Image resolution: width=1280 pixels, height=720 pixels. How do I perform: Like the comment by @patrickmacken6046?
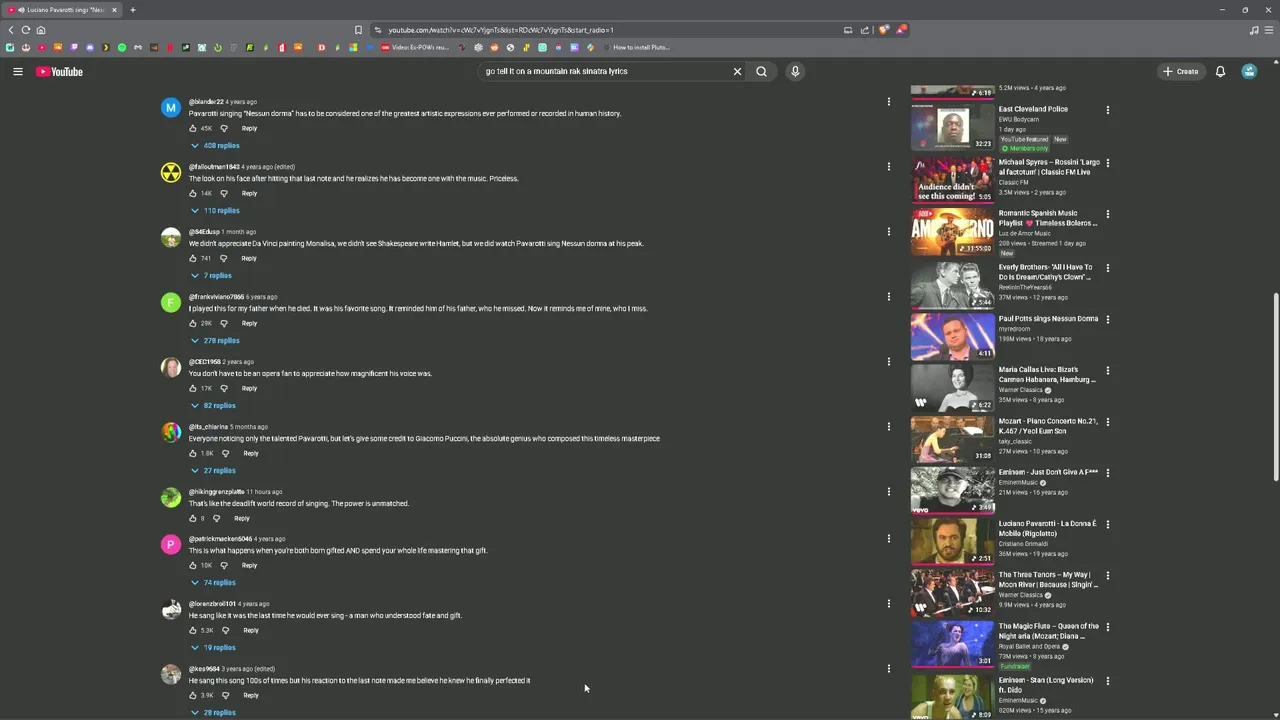(193, 565)
